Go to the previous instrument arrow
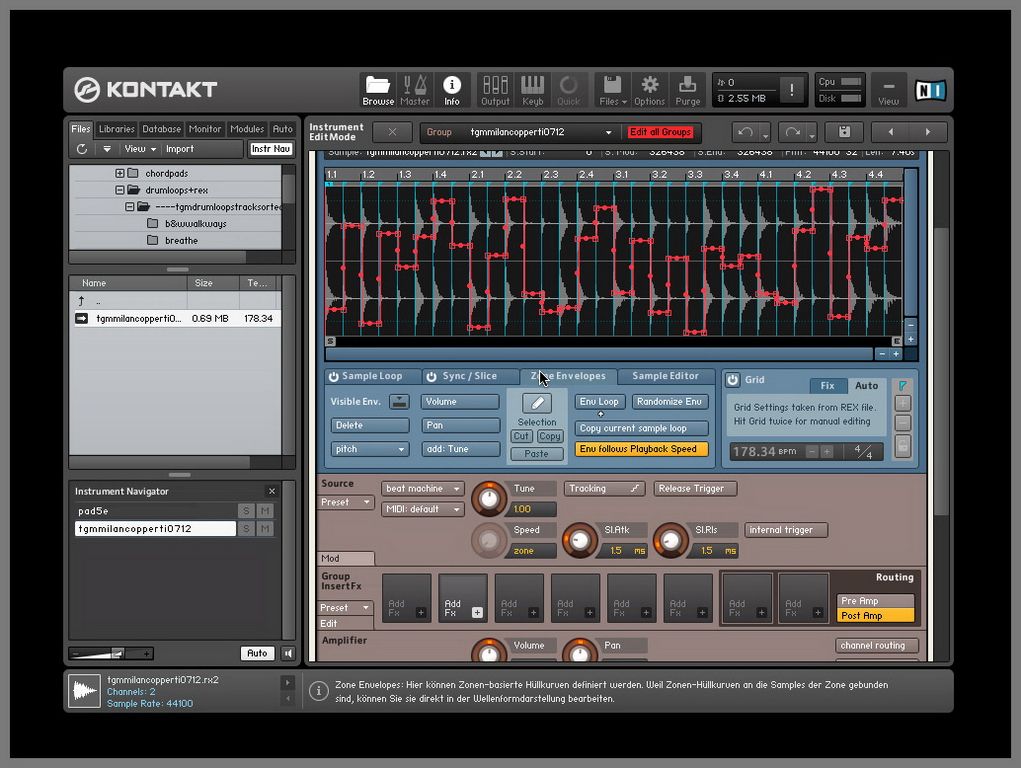This screenshot has width=1021, height=768. pos(891,132)
